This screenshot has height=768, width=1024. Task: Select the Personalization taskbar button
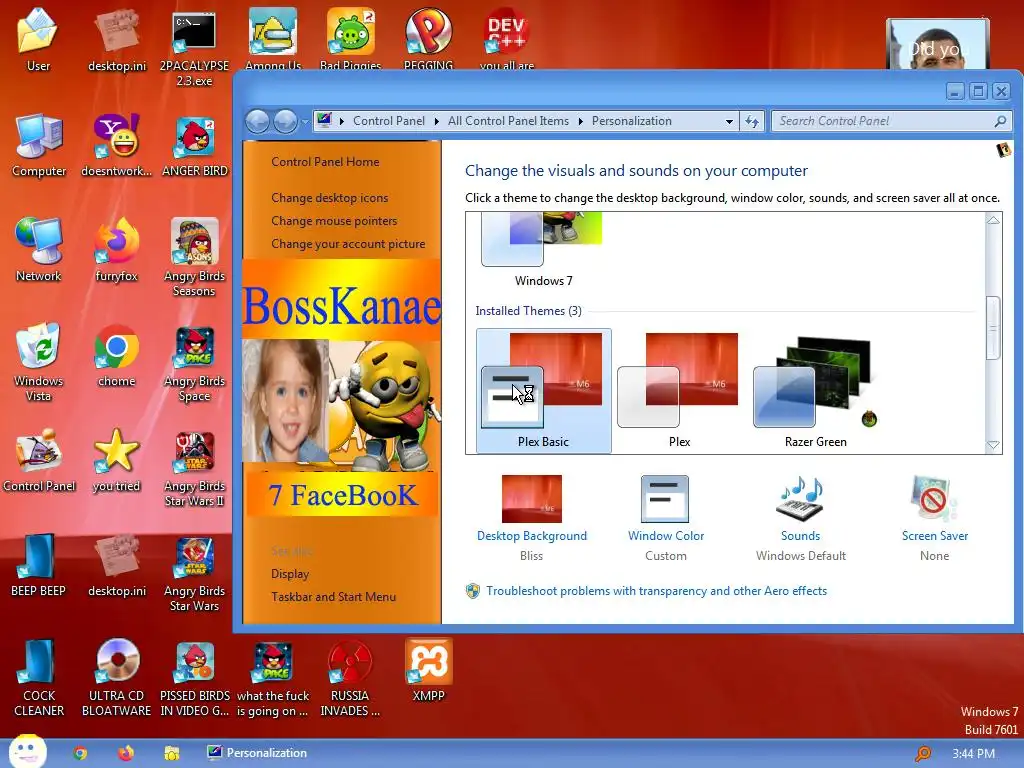tap(257, 753)
